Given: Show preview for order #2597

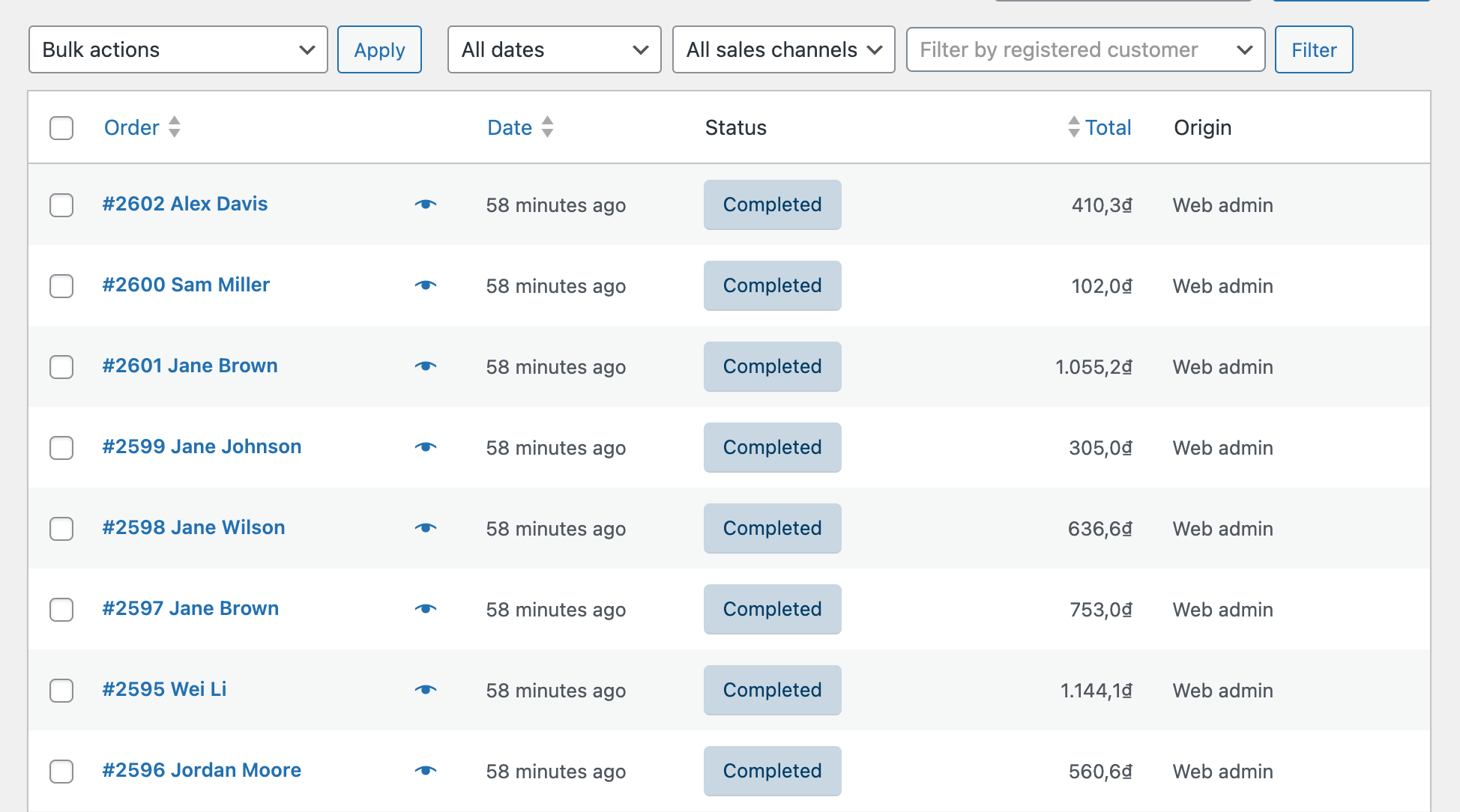Looking at the screenshot, I should 426,609.
